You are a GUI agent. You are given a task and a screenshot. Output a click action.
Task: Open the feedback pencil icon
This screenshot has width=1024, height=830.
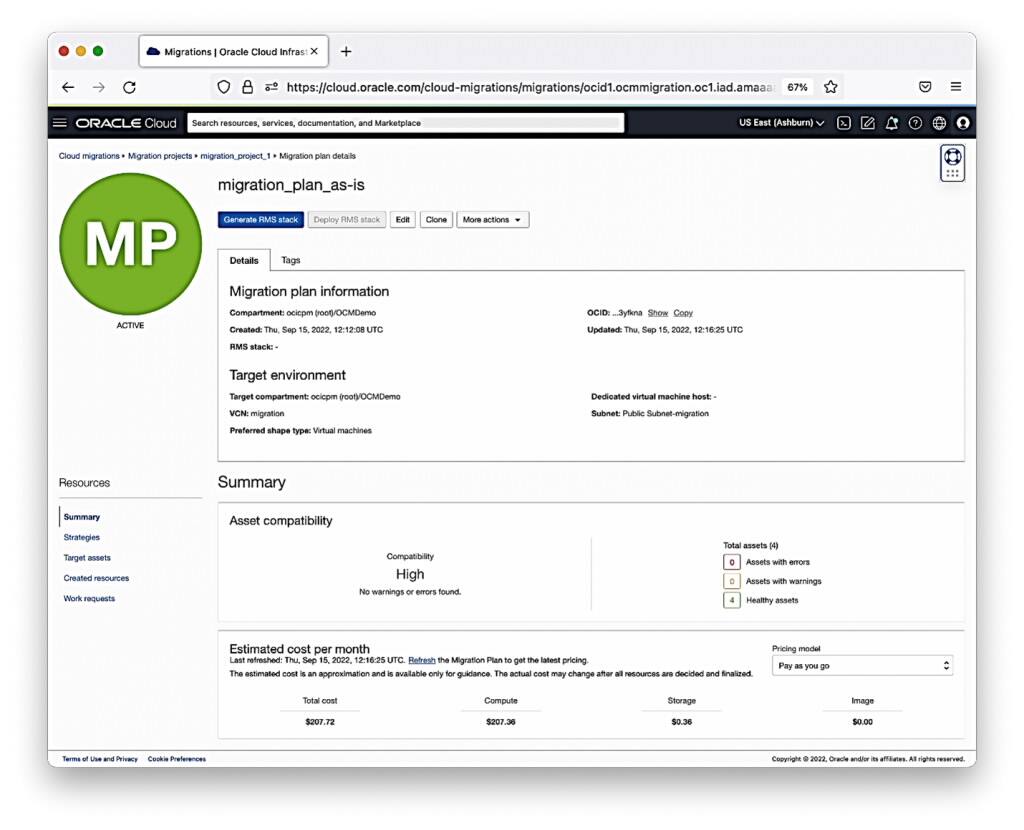pyautogui.click(x=867, y=122)
